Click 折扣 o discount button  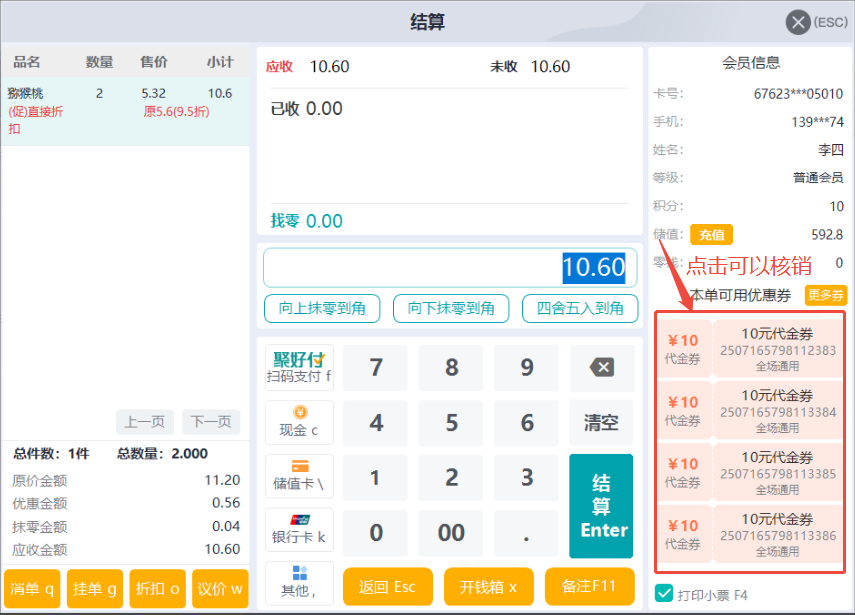pos(158,589)
